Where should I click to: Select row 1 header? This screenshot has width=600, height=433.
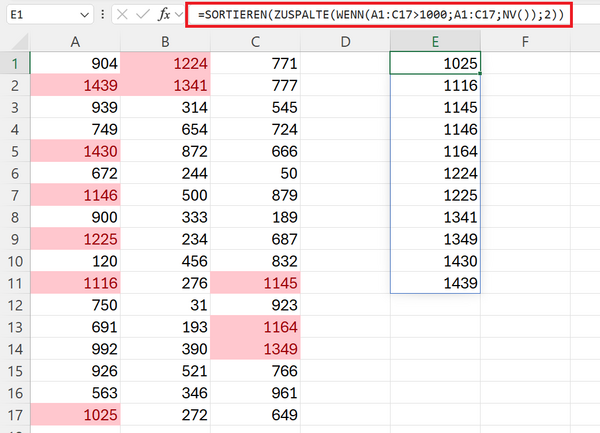[16, 64]
